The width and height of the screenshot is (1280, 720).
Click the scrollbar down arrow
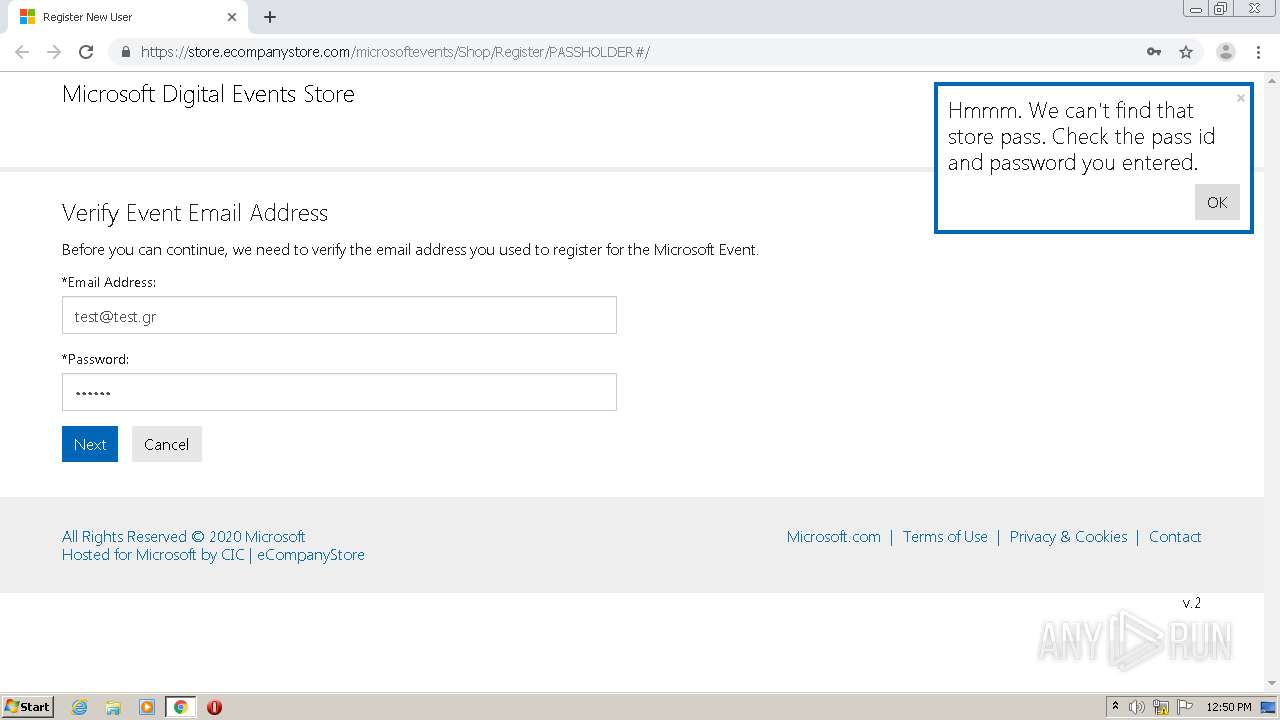tap(1272, 685)
